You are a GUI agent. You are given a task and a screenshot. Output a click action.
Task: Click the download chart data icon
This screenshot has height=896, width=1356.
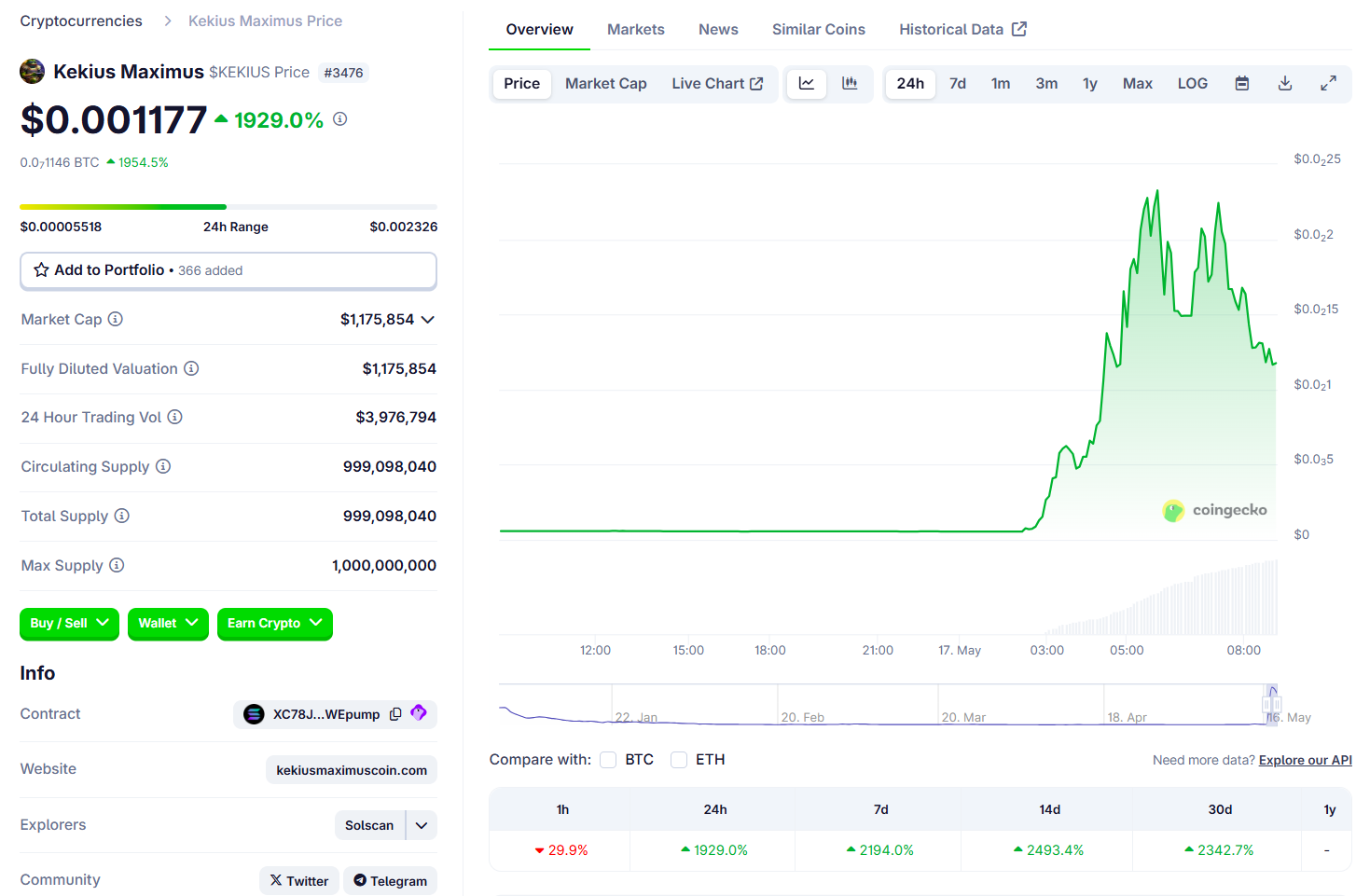[x=1284, y=84]
